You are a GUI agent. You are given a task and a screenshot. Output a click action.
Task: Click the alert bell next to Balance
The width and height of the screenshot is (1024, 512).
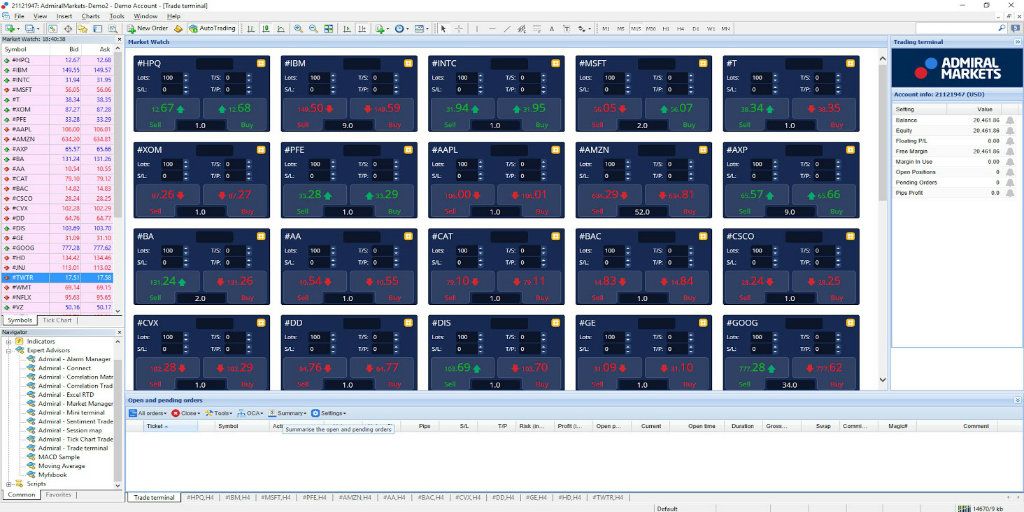point(1010,120)
